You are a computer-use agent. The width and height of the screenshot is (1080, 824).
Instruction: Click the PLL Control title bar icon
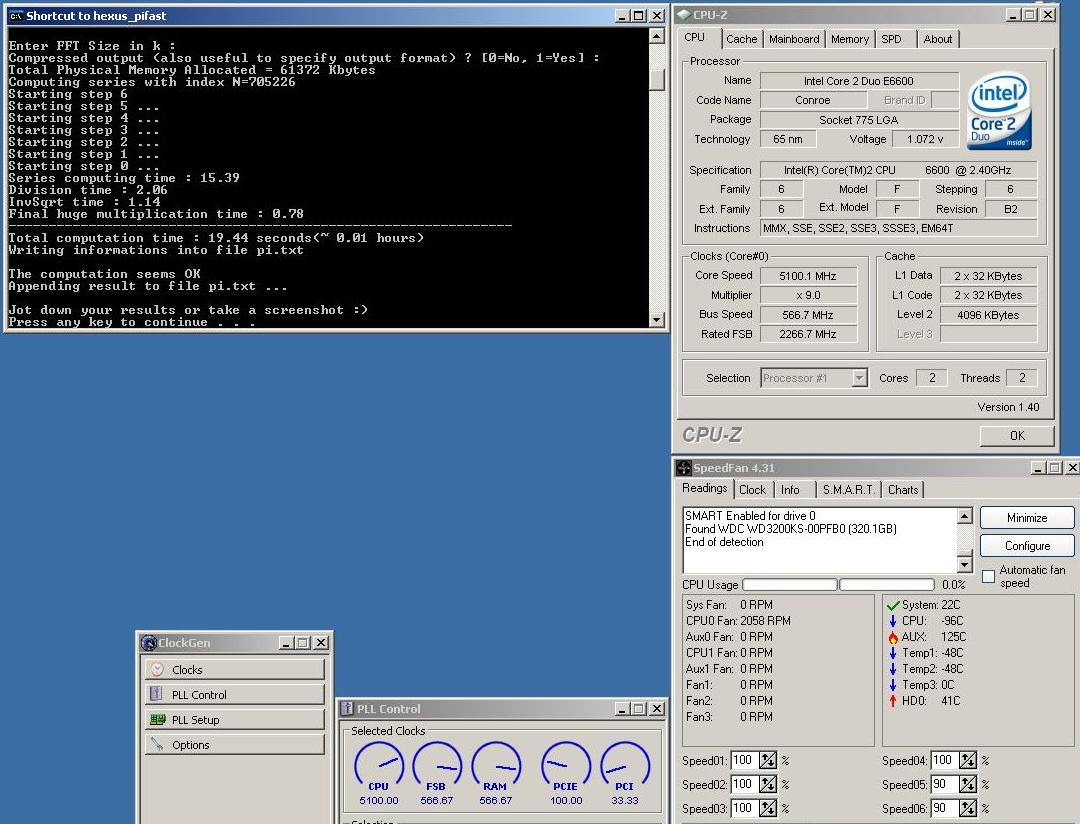click(348, 709)
